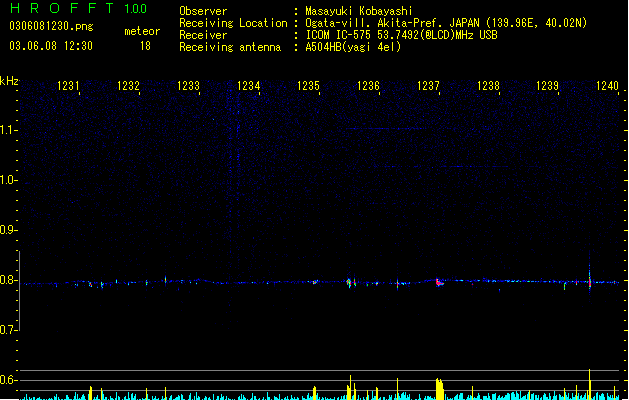This screenshot has height=400, width=629.
Task: Click the bright red meteor echo just after 1237
Action: pyautogui.click(x=439, y=282)
